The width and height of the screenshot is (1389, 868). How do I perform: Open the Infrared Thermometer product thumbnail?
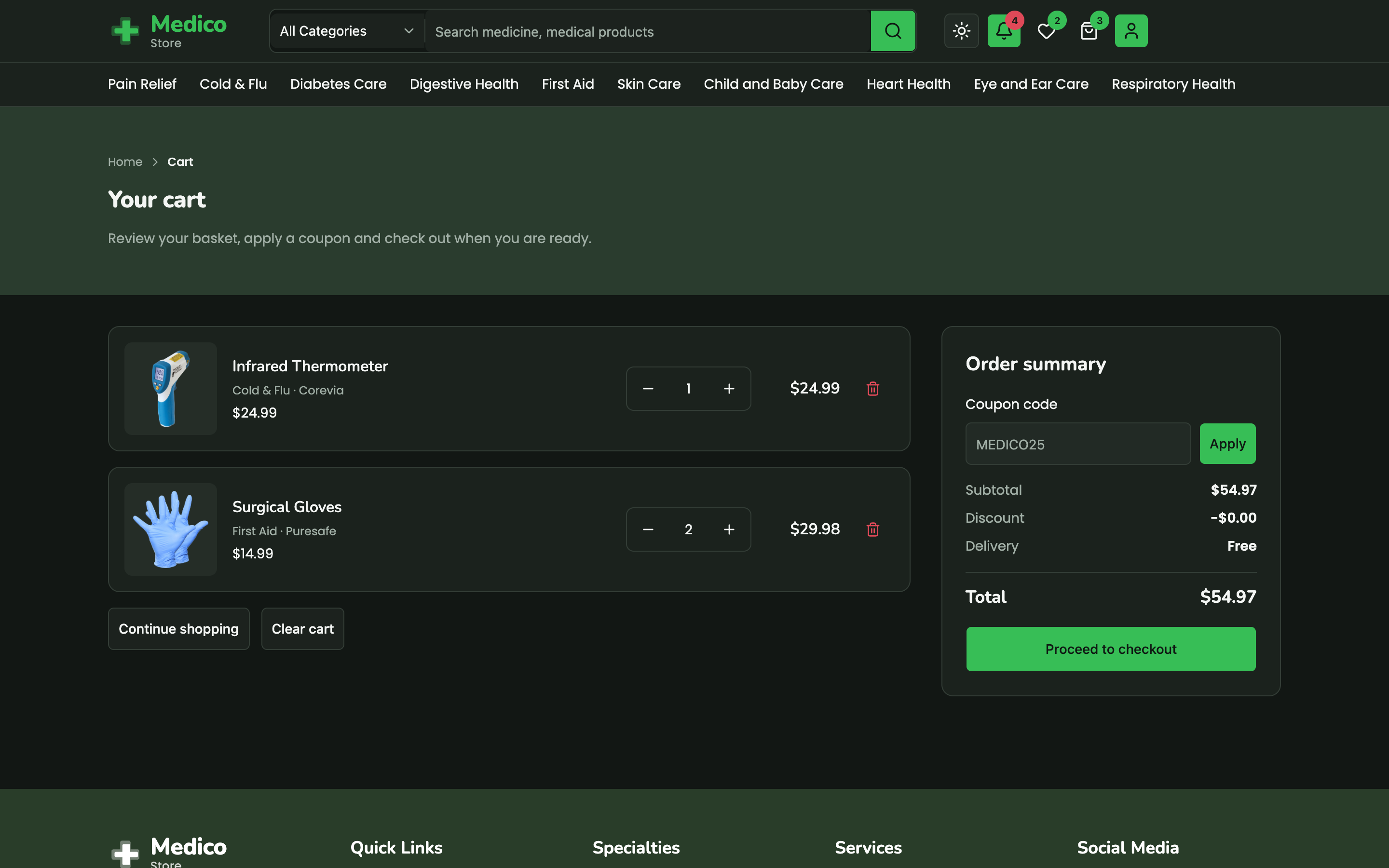coord(170,389)
